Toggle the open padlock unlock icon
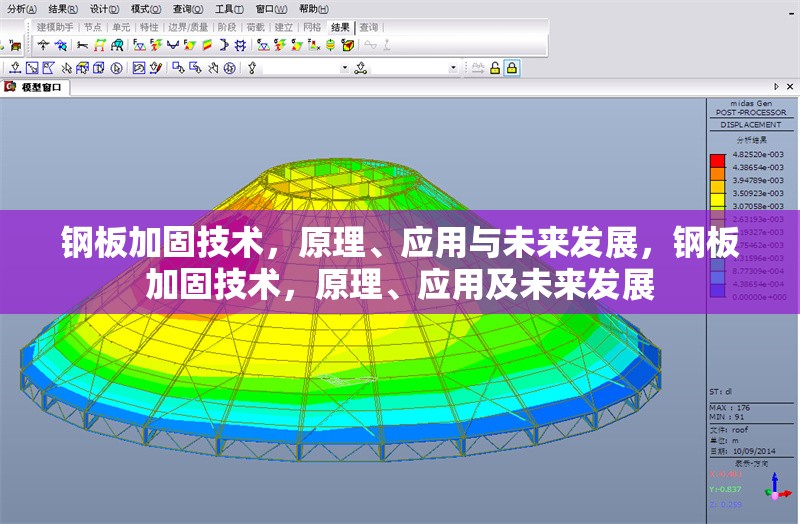 pos(495,68)
